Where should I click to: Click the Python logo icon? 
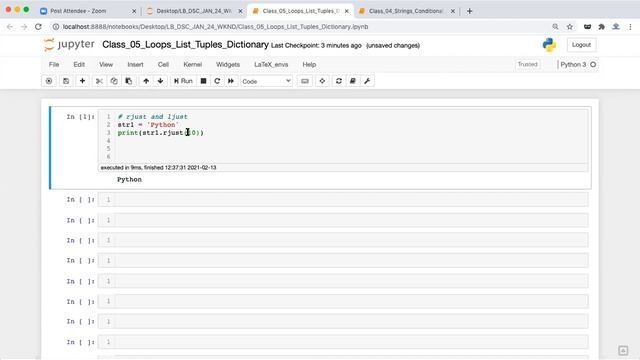click(x=549, y=45)
